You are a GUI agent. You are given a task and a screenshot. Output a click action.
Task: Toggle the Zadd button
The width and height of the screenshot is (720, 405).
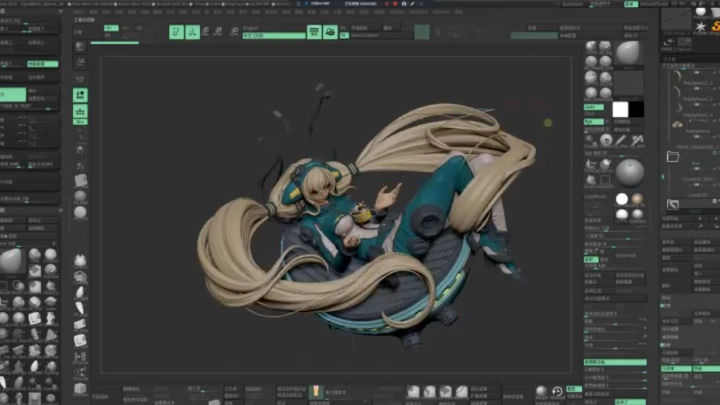pyautogui.click(x=594, y=107)
